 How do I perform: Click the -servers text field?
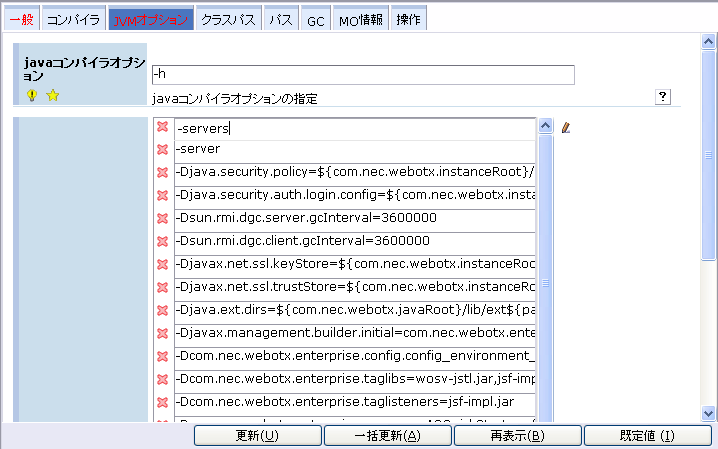[x=354, y=128]
